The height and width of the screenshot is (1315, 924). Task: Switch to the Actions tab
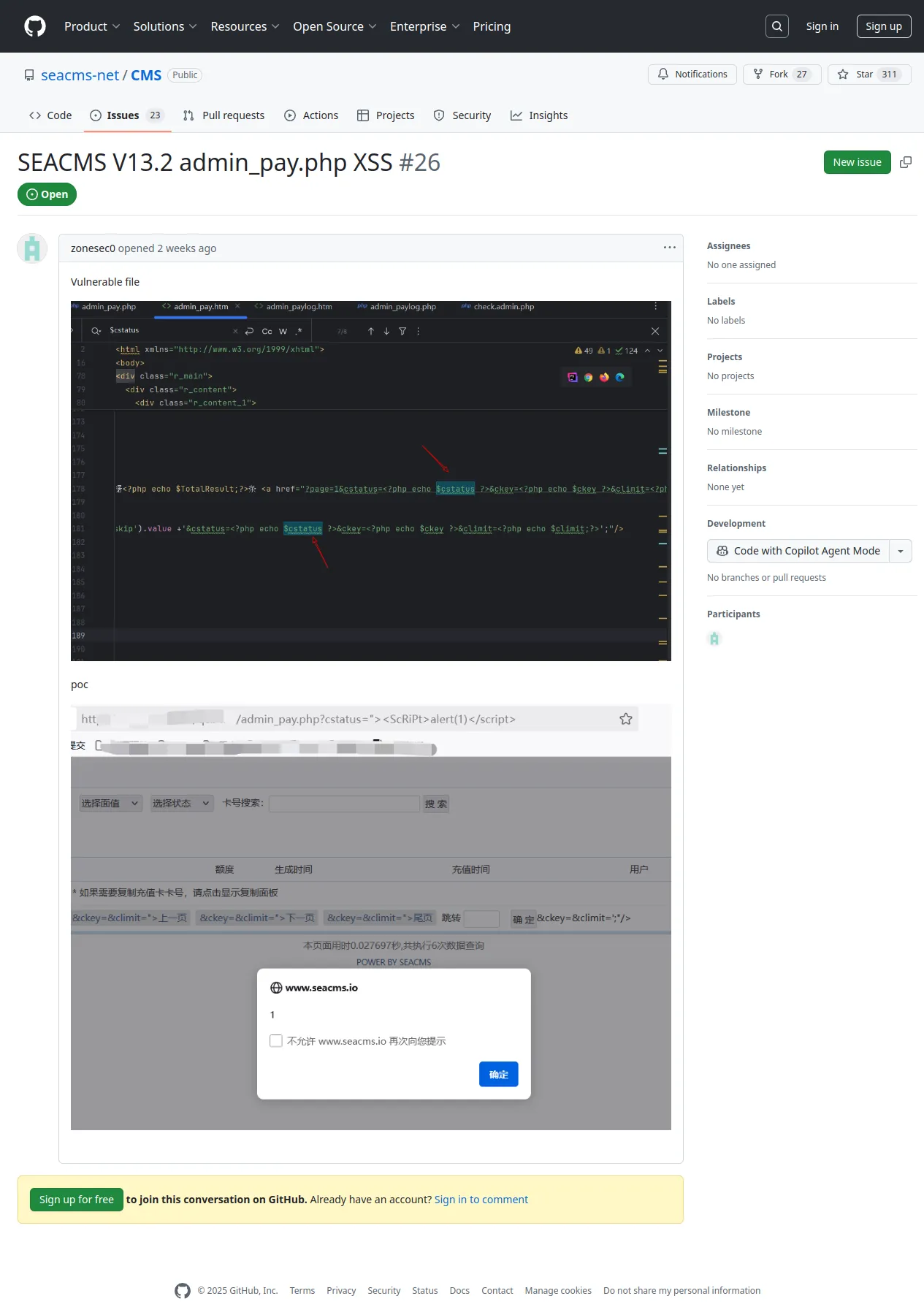pos(311,115)
